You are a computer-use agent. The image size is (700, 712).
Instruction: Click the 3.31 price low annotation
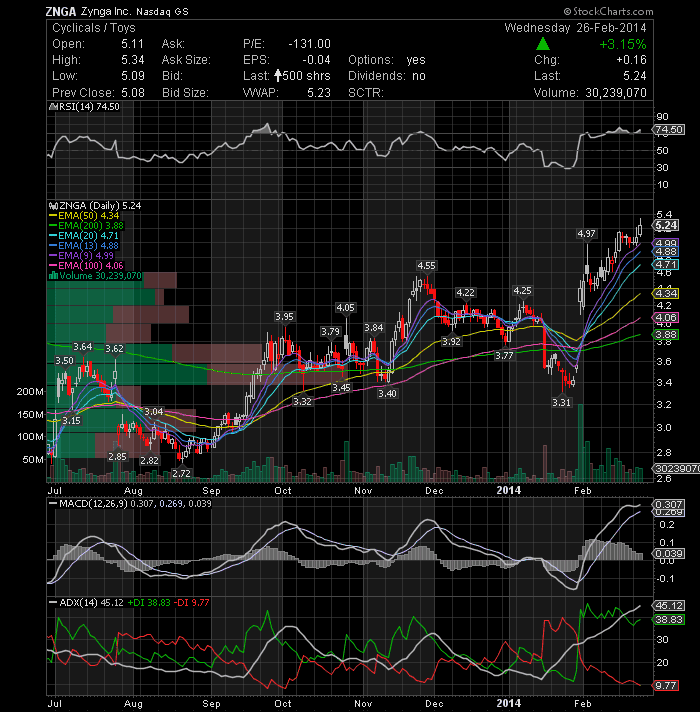point(562,402)
